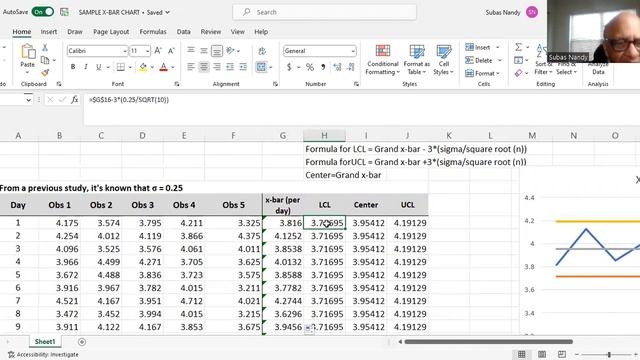Open the Help tab
This screenshot has height=360, width=640.
coord(261,31)
